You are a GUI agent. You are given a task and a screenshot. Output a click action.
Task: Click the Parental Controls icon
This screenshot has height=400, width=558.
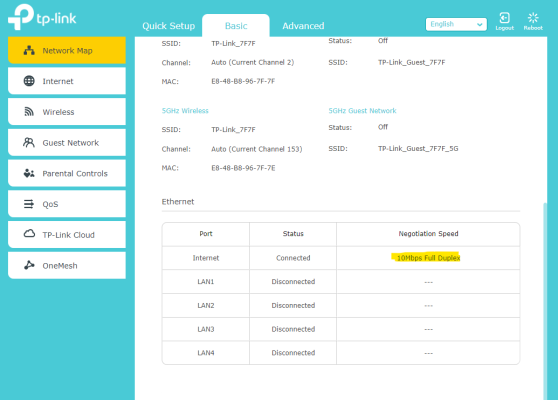point(29,173)
